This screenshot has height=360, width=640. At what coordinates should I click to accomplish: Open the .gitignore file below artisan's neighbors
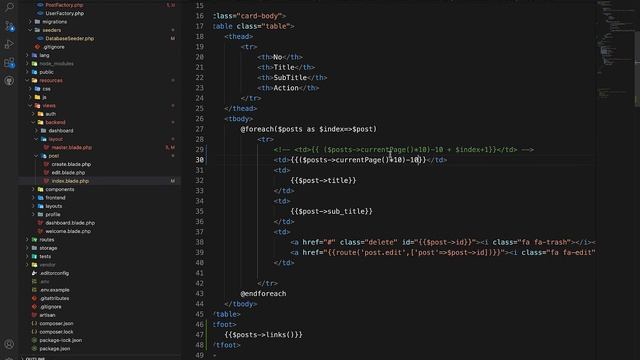tap(50, 307)
